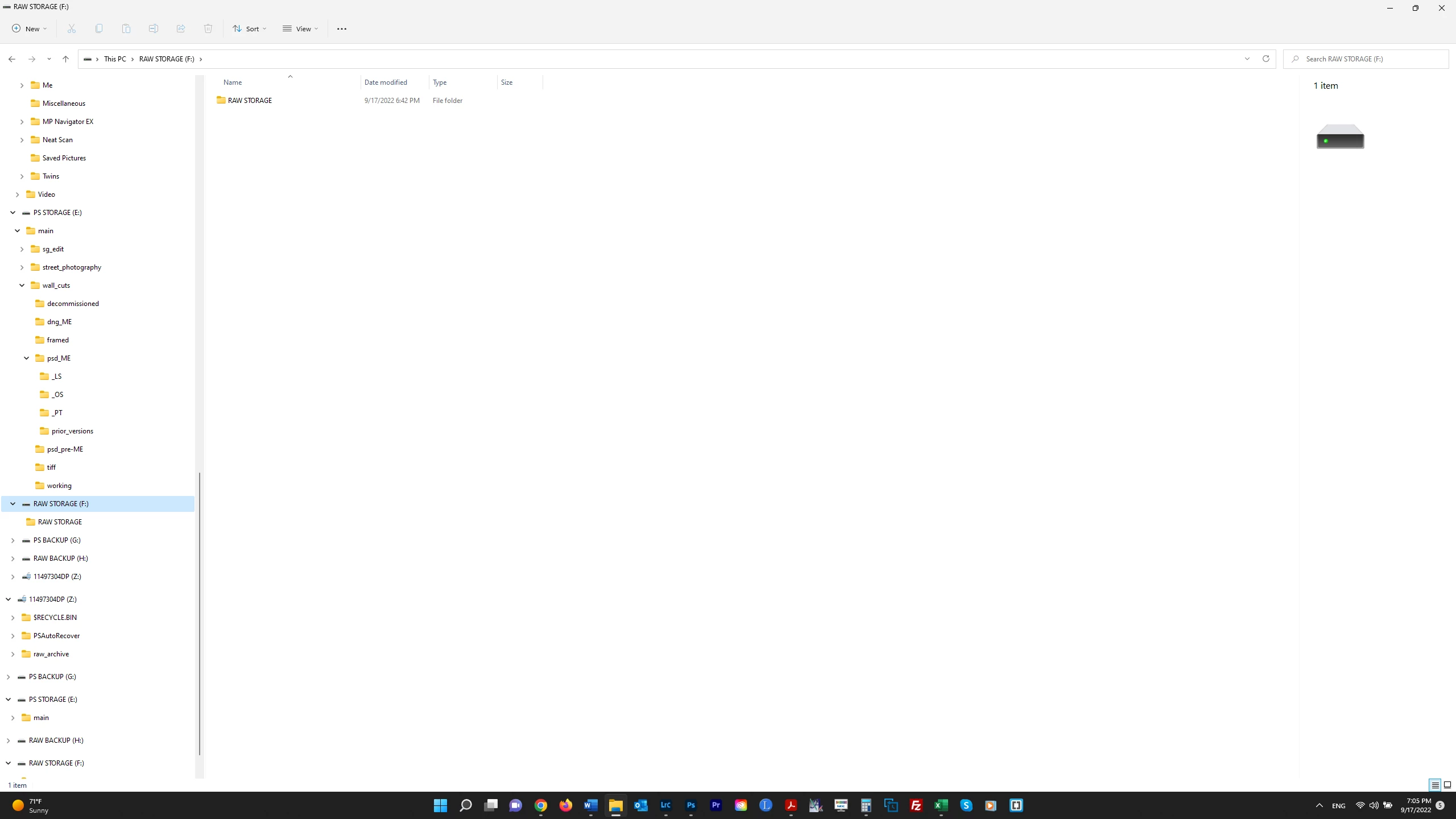This screenshot has width=1456, height=819.
Task: Go up one folder level
Action: (x=65, y=59)
